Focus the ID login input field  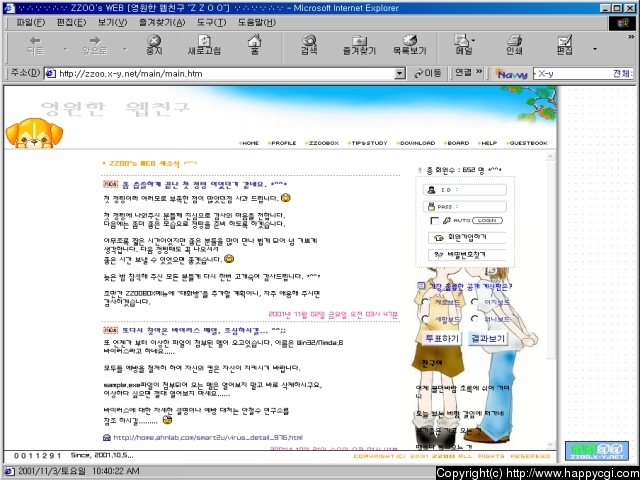coord(465,190)
